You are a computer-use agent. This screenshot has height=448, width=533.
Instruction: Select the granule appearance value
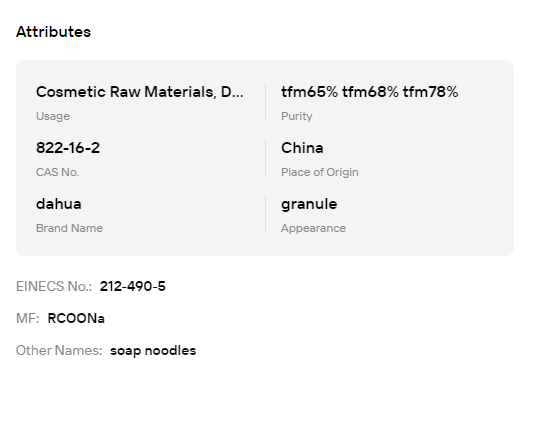click(309, 205)
